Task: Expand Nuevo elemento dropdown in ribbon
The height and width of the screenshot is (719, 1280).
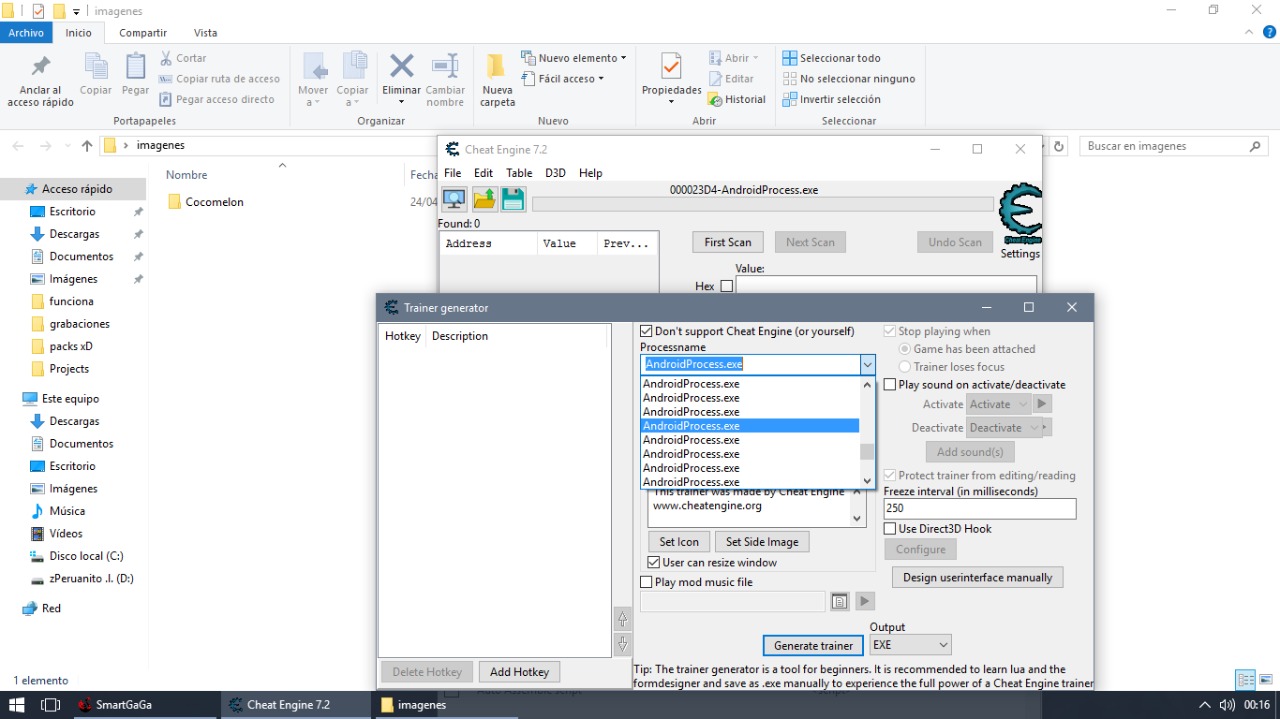Action: [623, 58]
